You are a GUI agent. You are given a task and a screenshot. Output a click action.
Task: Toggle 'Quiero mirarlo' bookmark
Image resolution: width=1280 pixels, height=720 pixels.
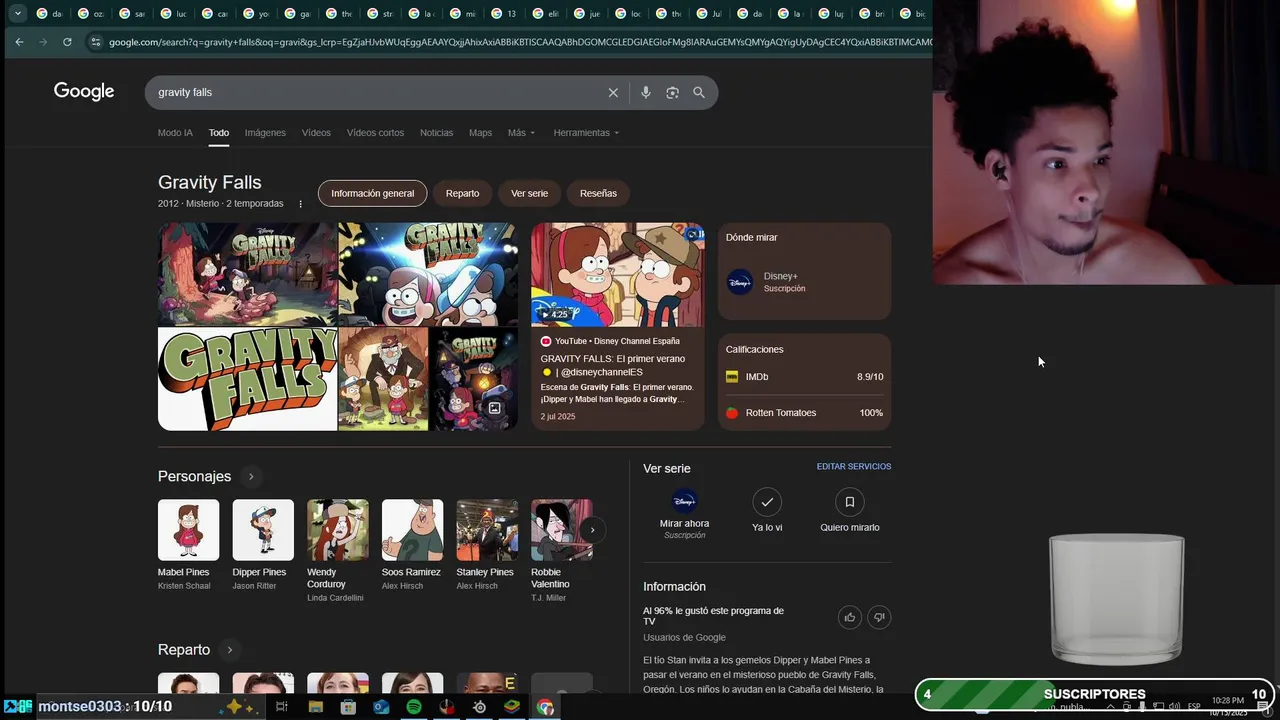tap(850, 502)
